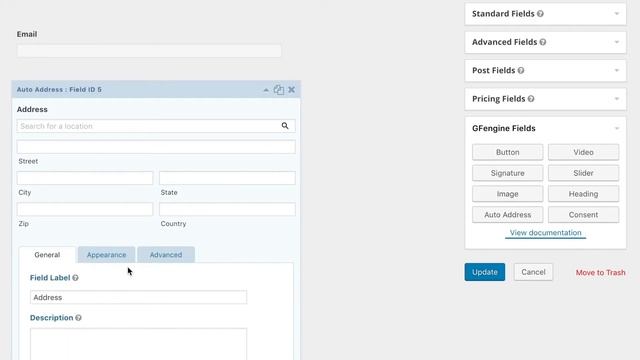Switch to the General tab
This screenshot has width=640, height=360.
click(47, 255)
